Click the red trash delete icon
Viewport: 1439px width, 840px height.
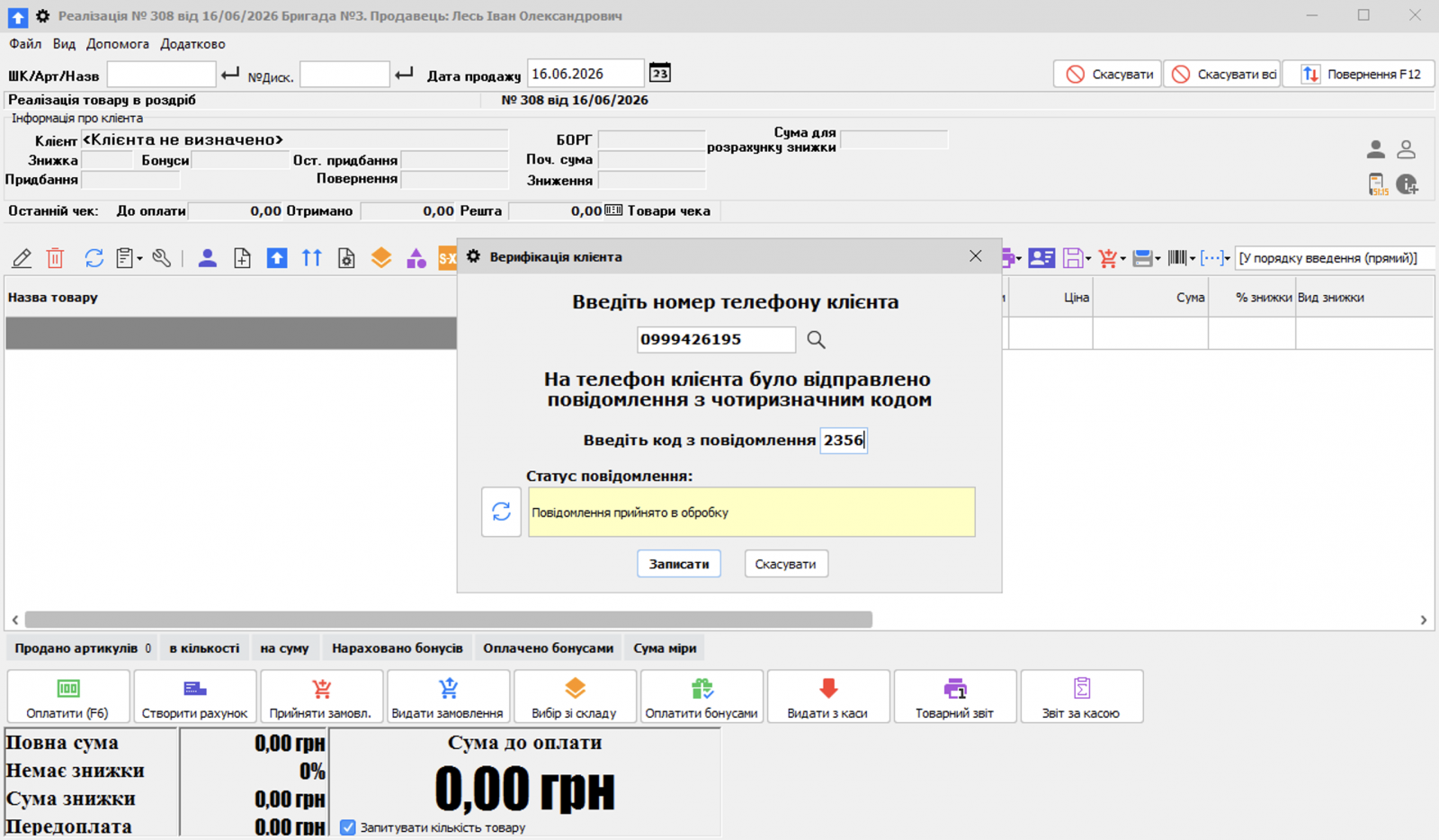tap(56, 259)
